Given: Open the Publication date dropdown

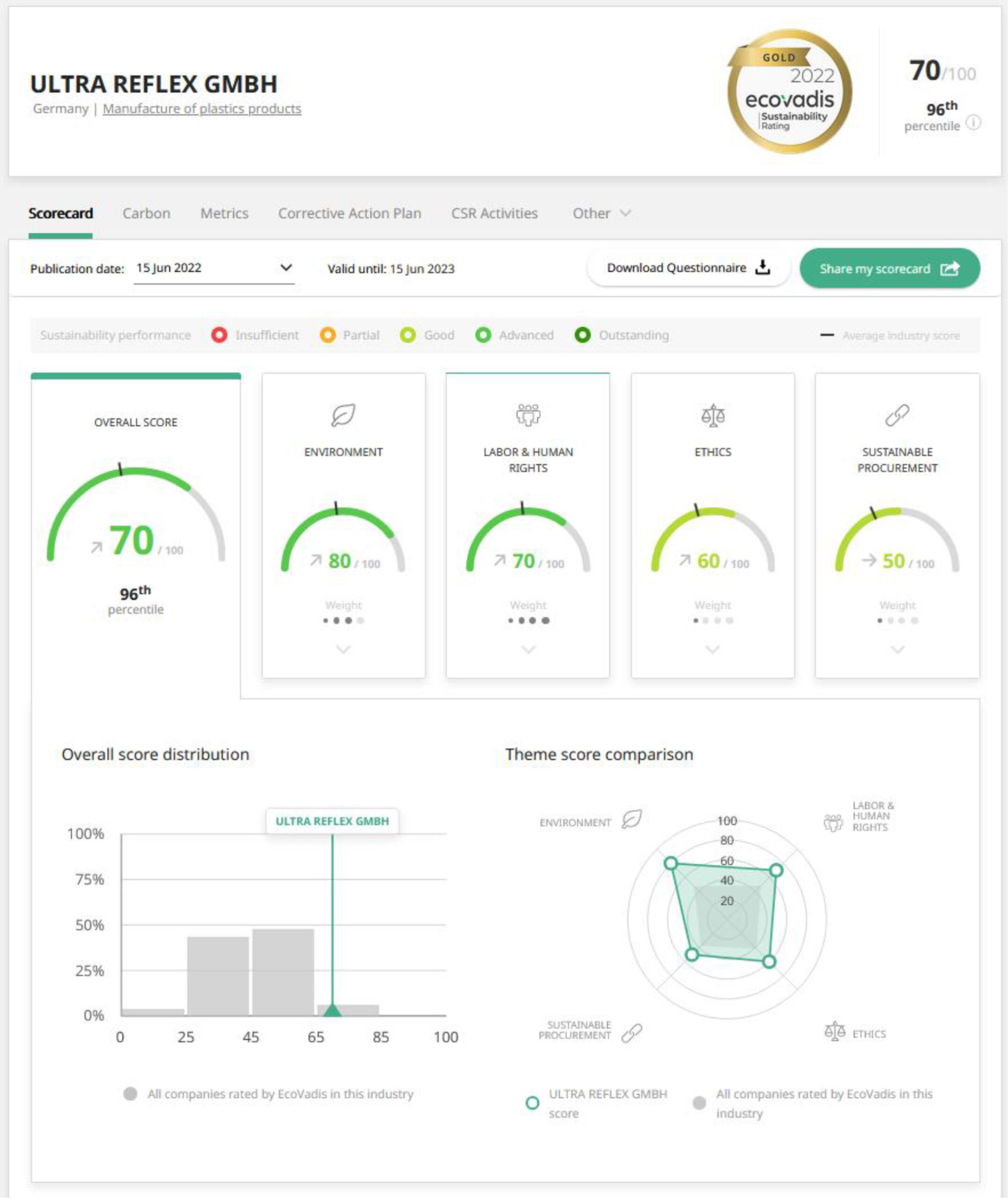Looking at the screenshot, I should click(214, 268).
